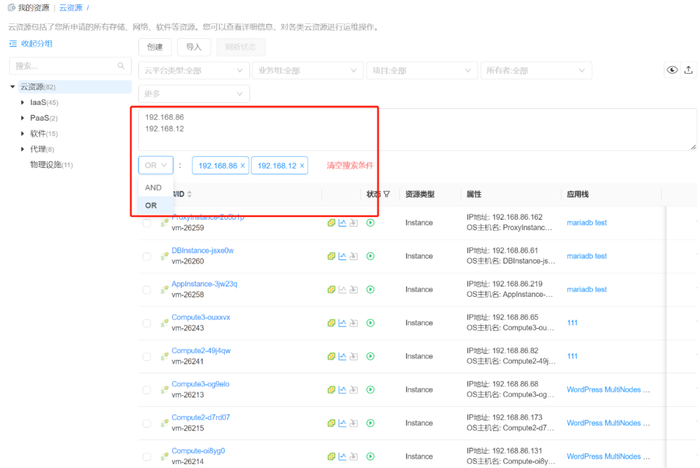
Task: Open the 云平台类型 filter dropdown
Action: coord(194,71)
